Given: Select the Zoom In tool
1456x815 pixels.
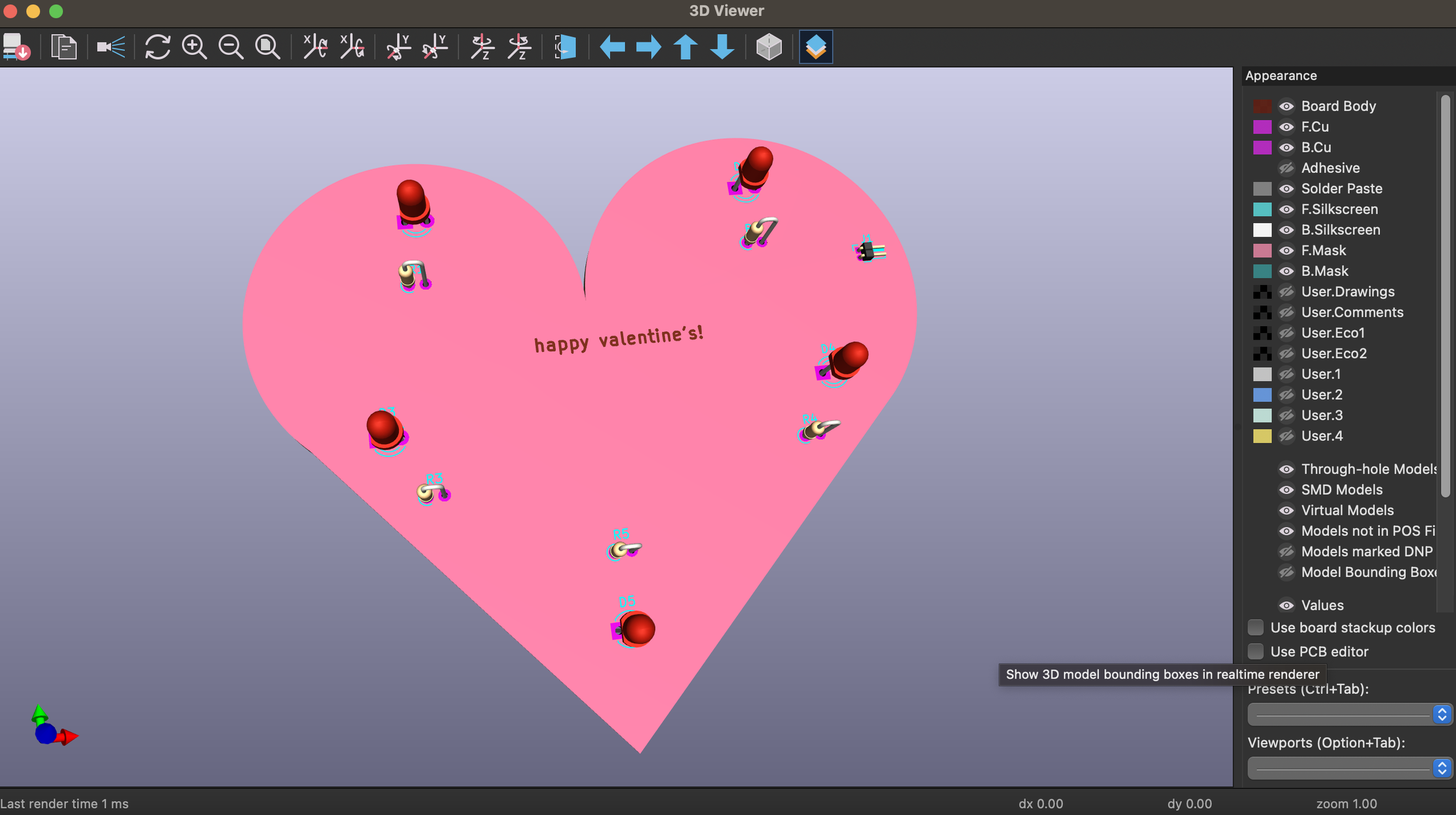Looking at the screenshot, I should point(195,47).
